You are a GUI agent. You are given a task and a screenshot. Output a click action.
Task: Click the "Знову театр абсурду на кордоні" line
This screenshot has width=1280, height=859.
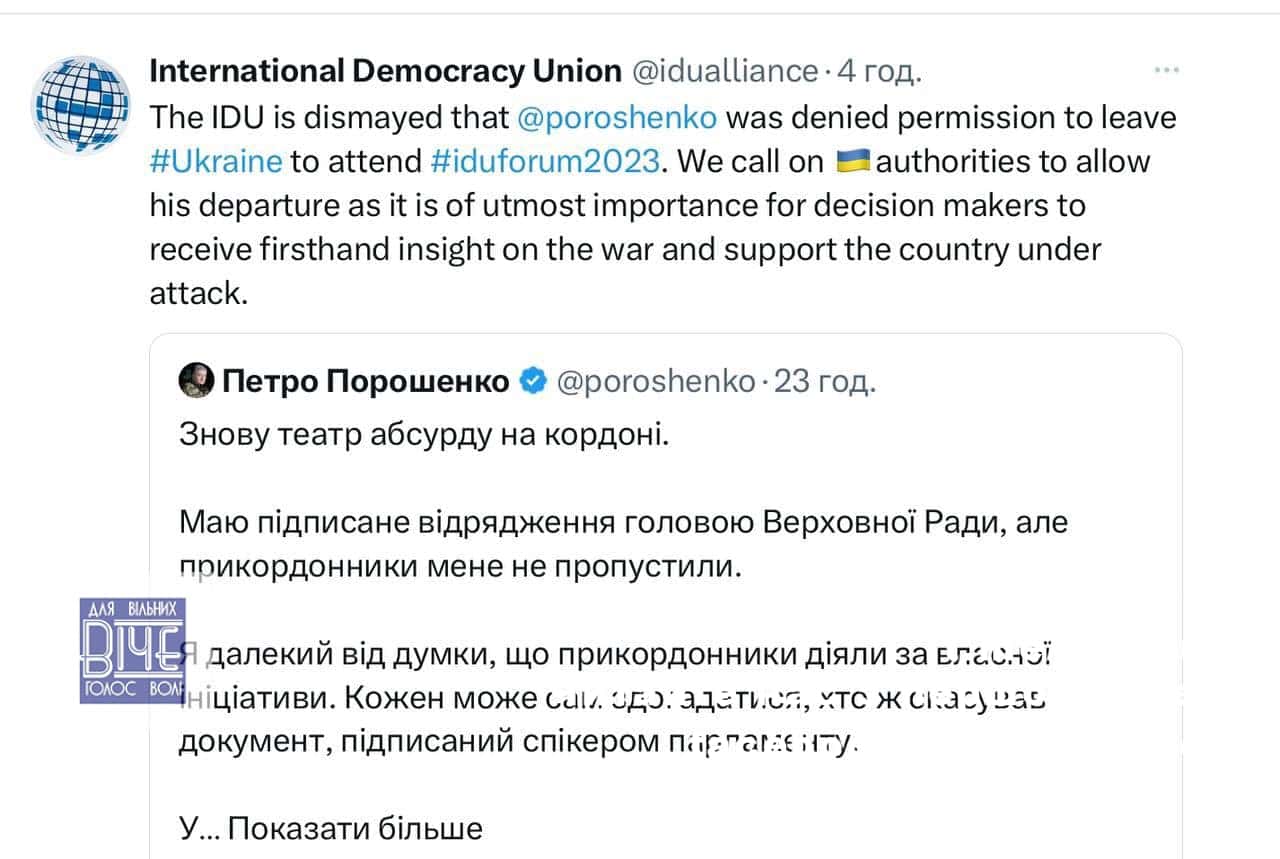[x=422, y=436]
